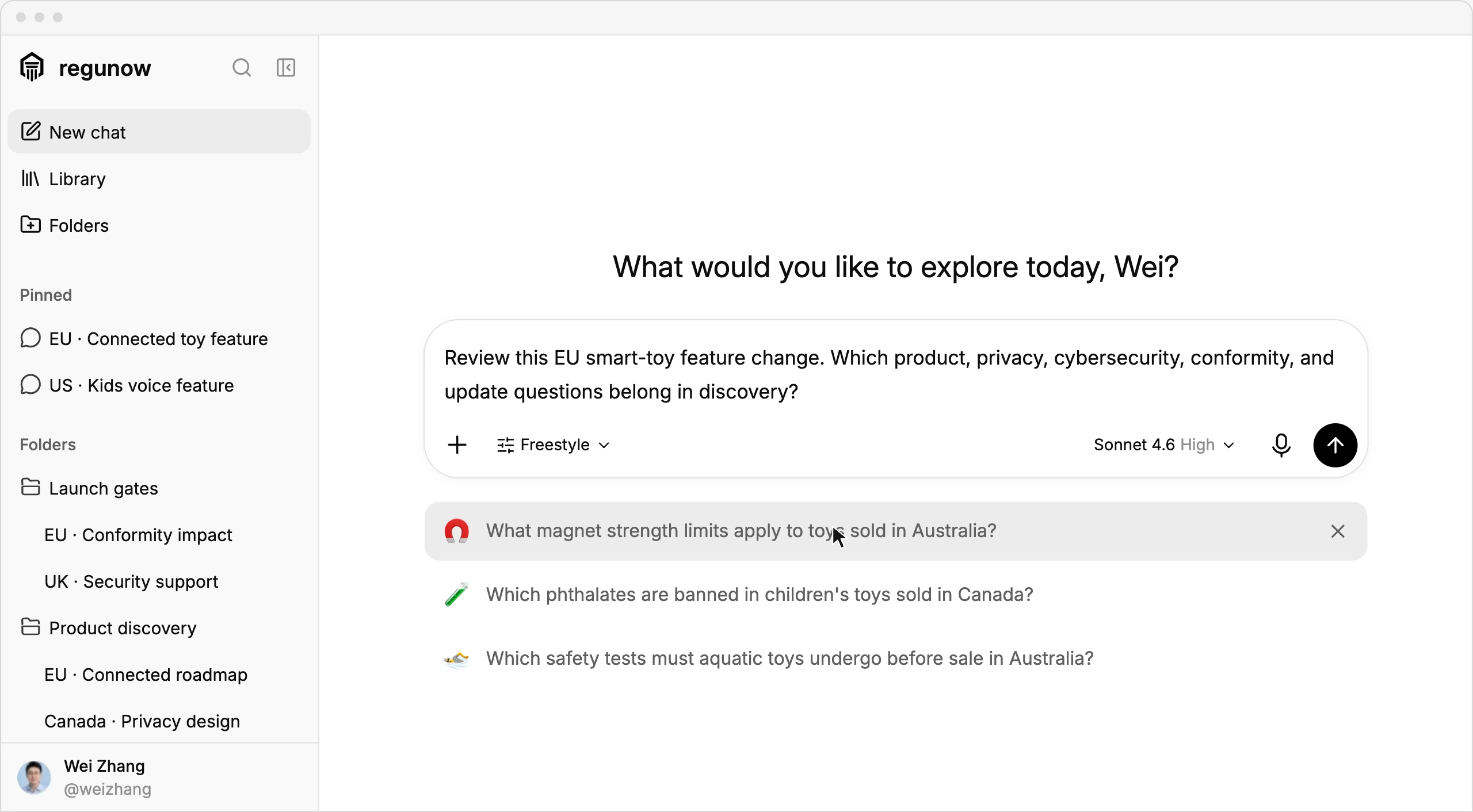
Task: Open the Freestyle mode dropdown
Action: point(553,445)
